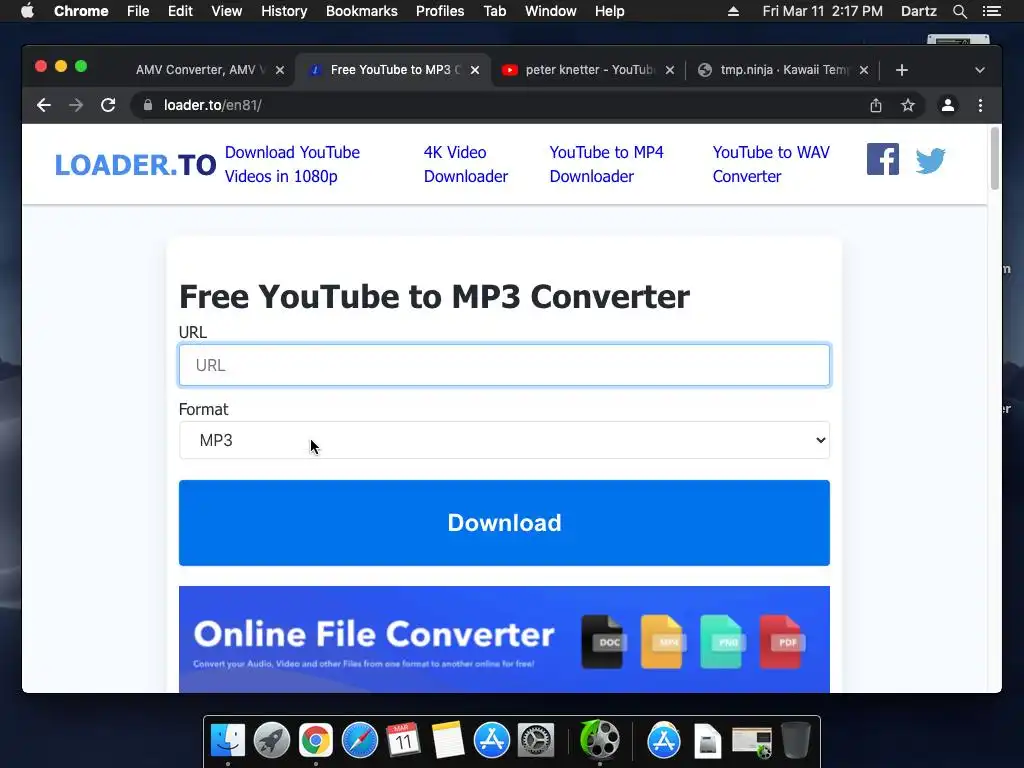Open Download YouTube Videos in 1080p link

tap(292, 164)
